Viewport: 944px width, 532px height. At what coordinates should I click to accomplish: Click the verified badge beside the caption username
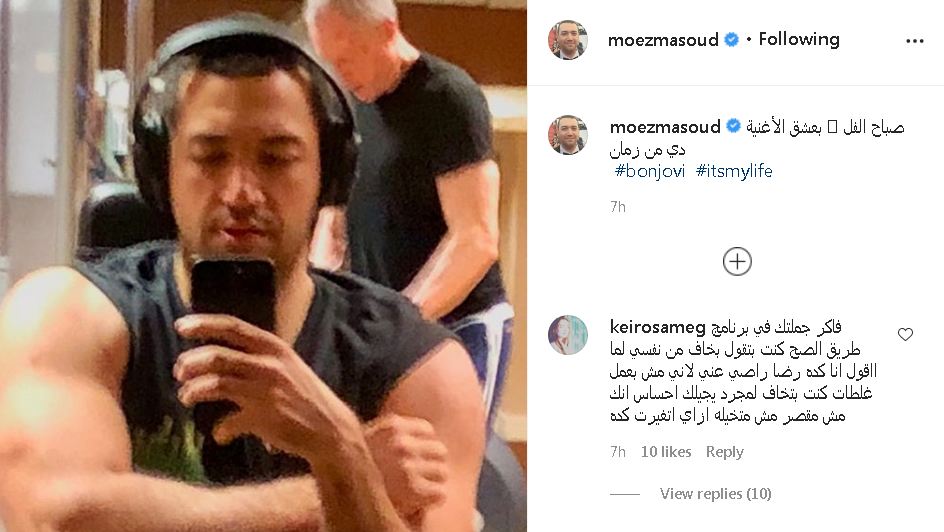click(x=733, y=126)
